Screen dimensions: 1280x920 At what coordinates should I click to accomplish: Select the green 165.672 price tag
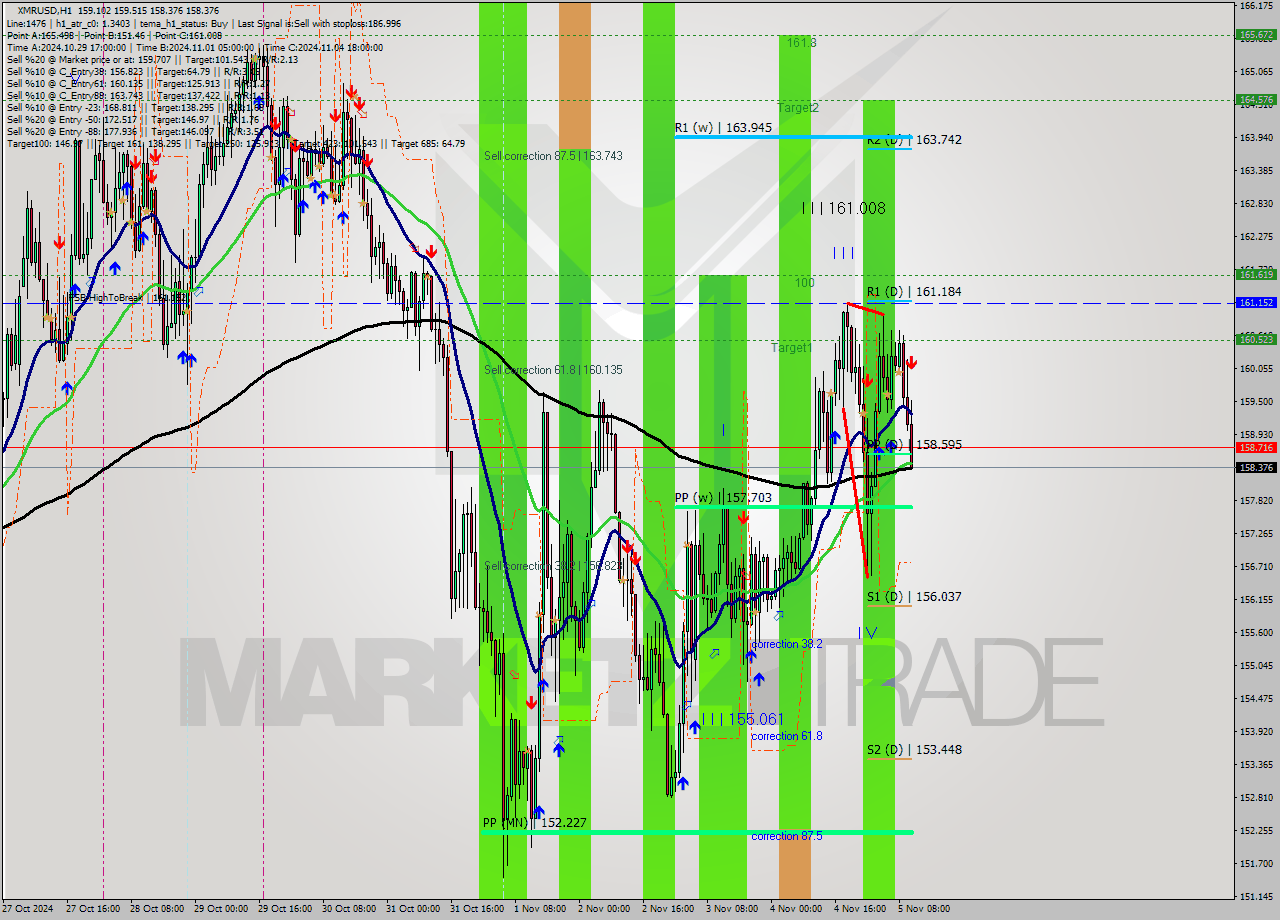(x=1256, y=35)
